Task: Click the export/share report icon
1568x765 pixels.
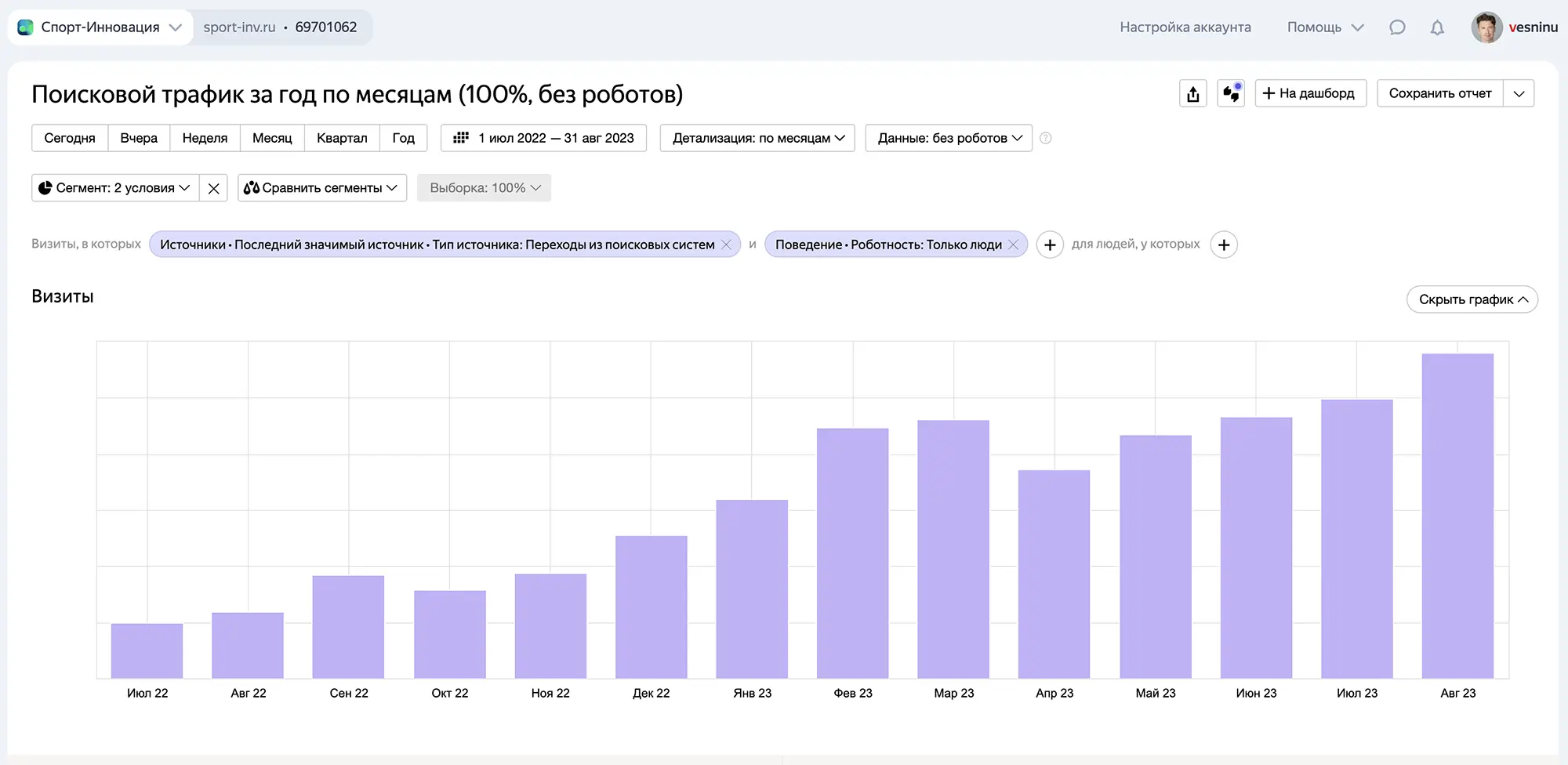Action: click(1192, 94)
